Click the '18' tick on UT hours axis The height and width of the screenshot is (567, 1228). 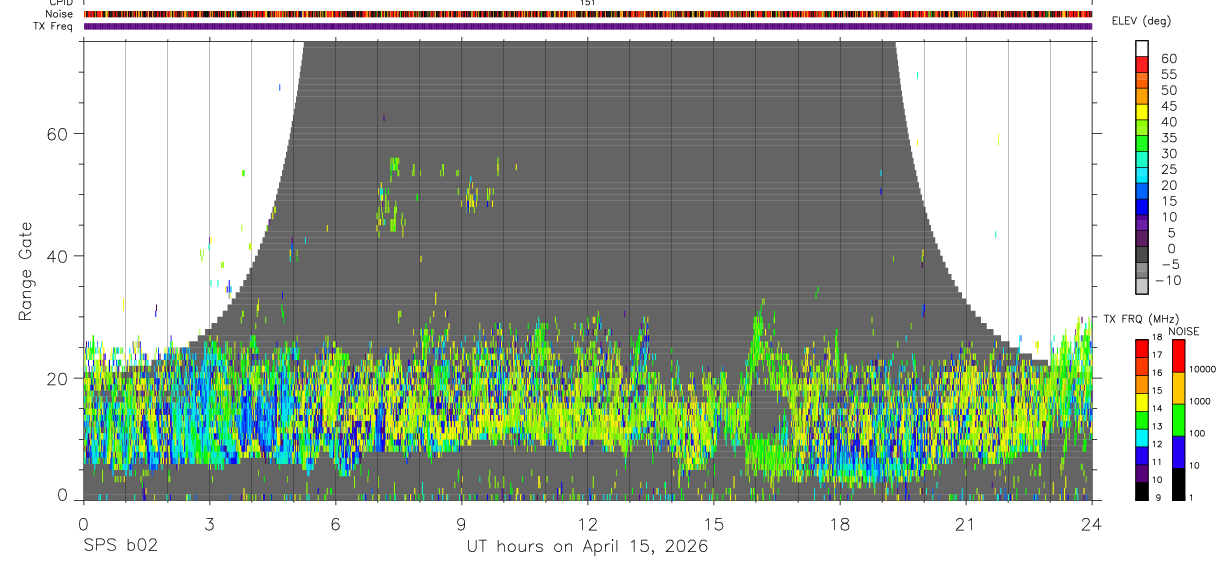tap(839, 523)
